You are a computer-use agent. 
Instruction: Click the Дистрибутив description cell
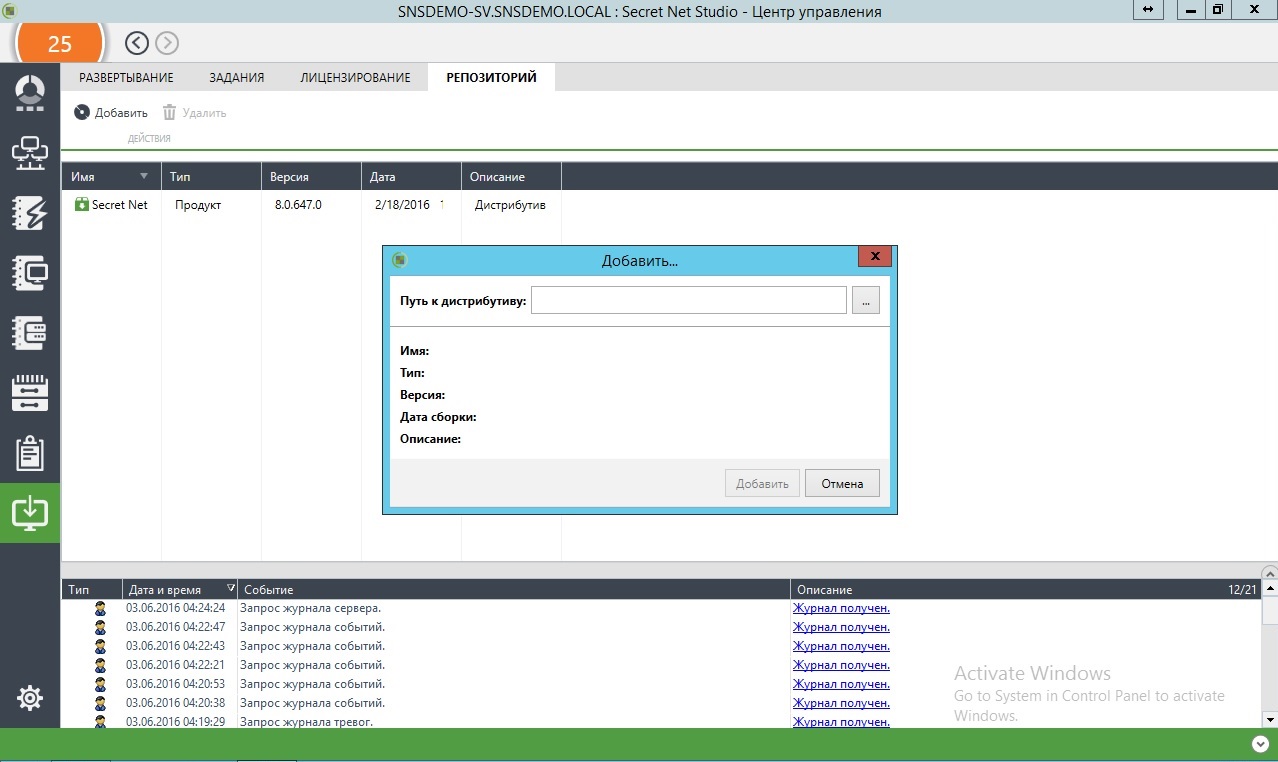(x=510, y=205)
